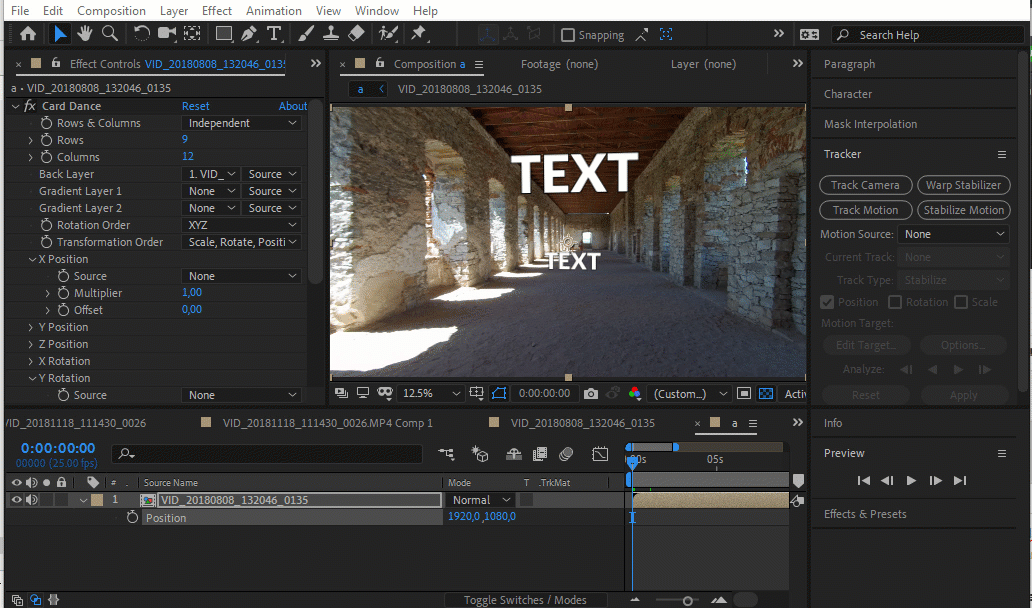Select the Clone Stamp tool

click(x=331, y=34)
